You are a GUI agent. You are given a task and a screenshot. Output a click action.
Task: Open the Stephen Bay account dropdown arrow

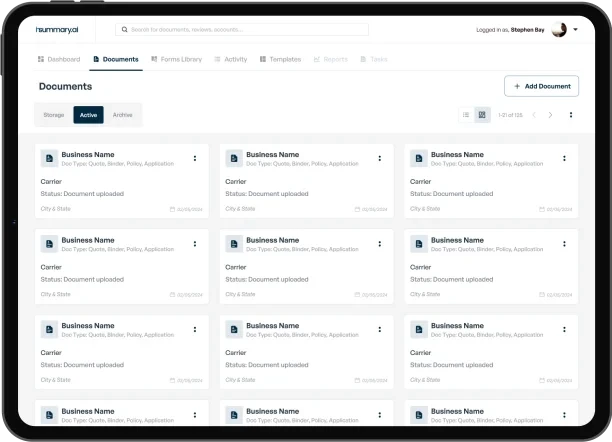[575, 30]
